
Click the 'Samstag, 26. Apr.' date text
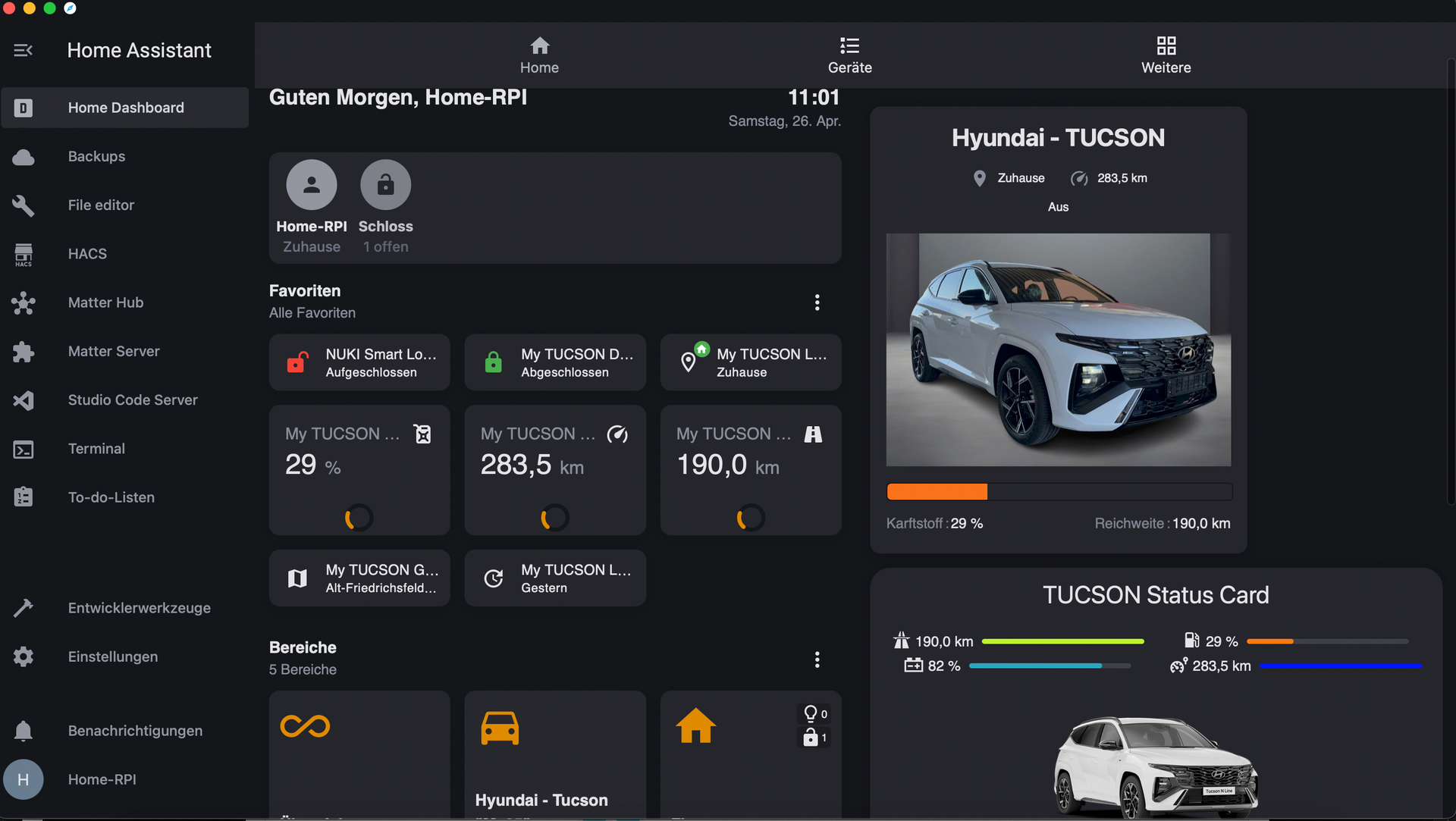tap(785, 121)
